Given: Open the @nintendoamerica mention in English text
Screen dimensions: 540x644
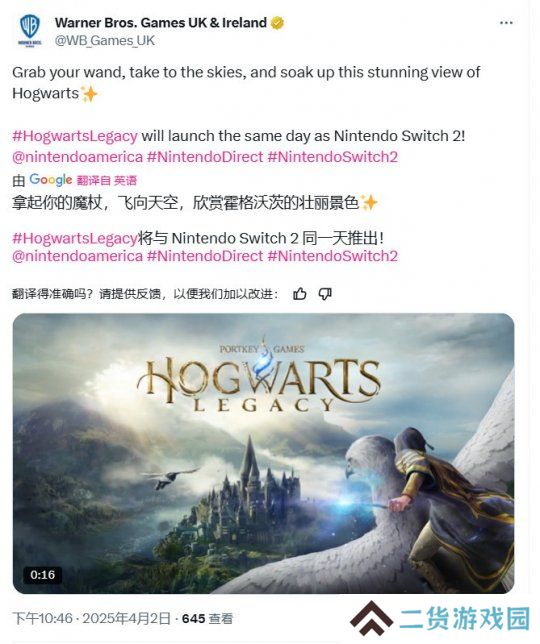Looking at the screenshot, I should click(x=78, y=157).
